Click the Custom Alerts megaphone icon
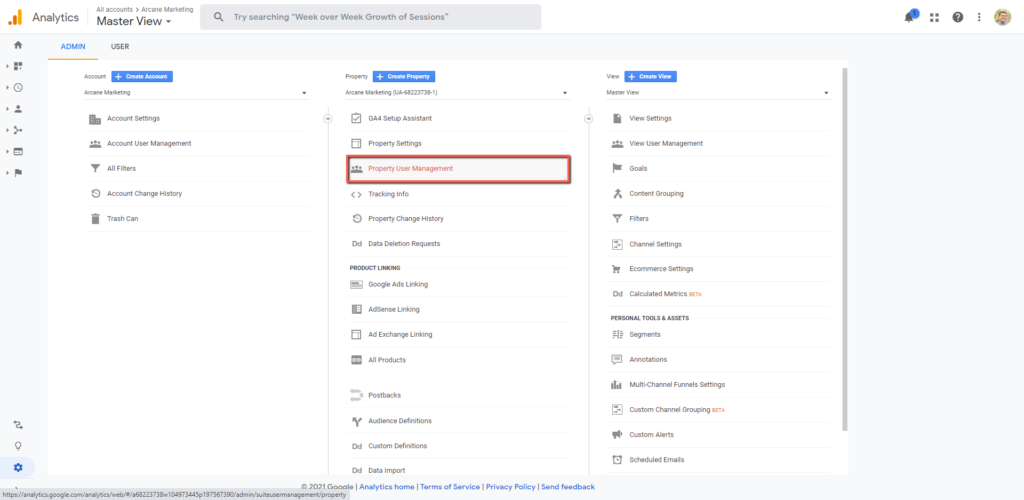1024x500 pixels. (616, 435)
